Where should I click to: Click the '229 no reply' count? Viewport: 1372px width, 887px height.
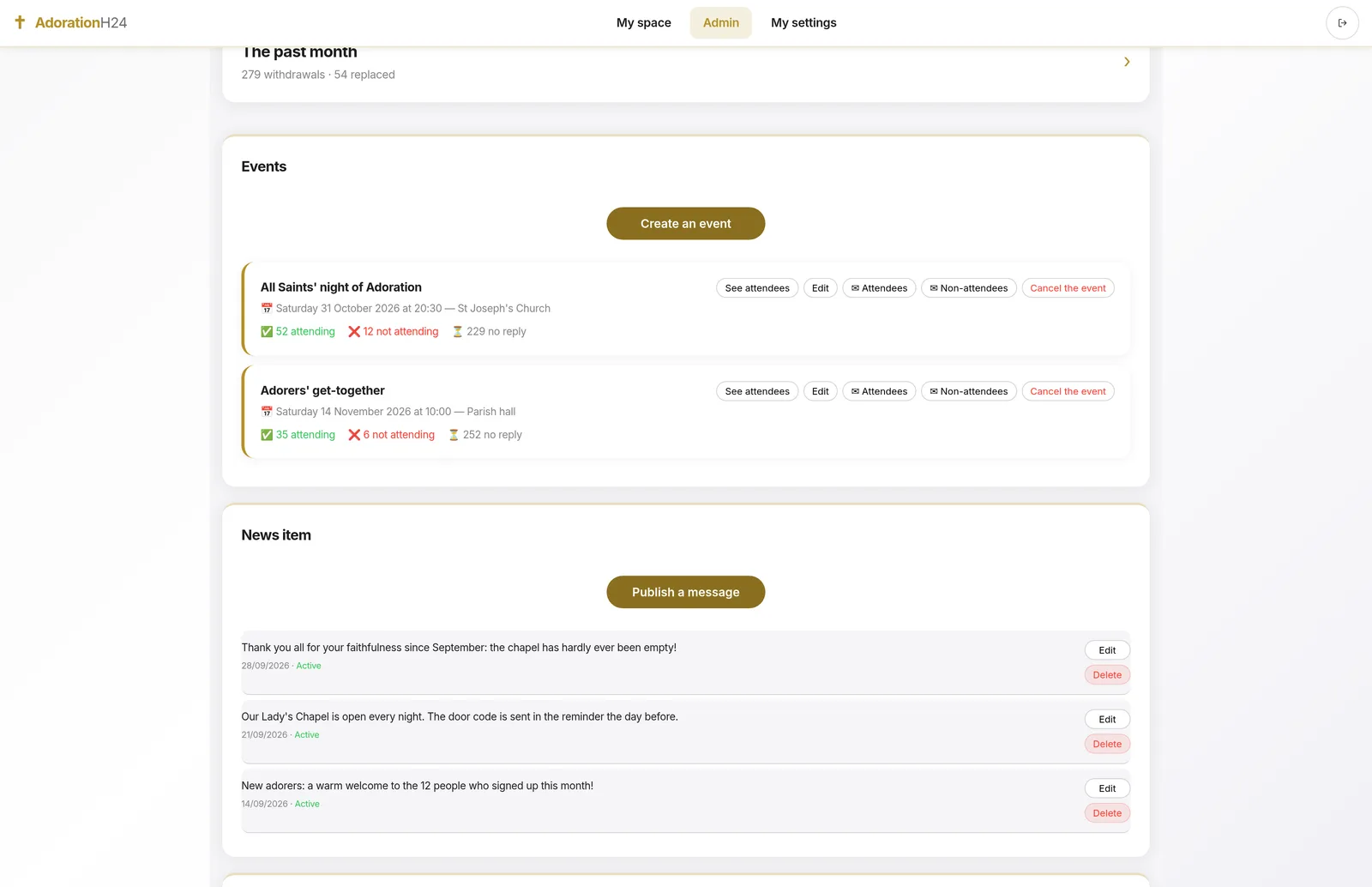[x=489, y=331]
